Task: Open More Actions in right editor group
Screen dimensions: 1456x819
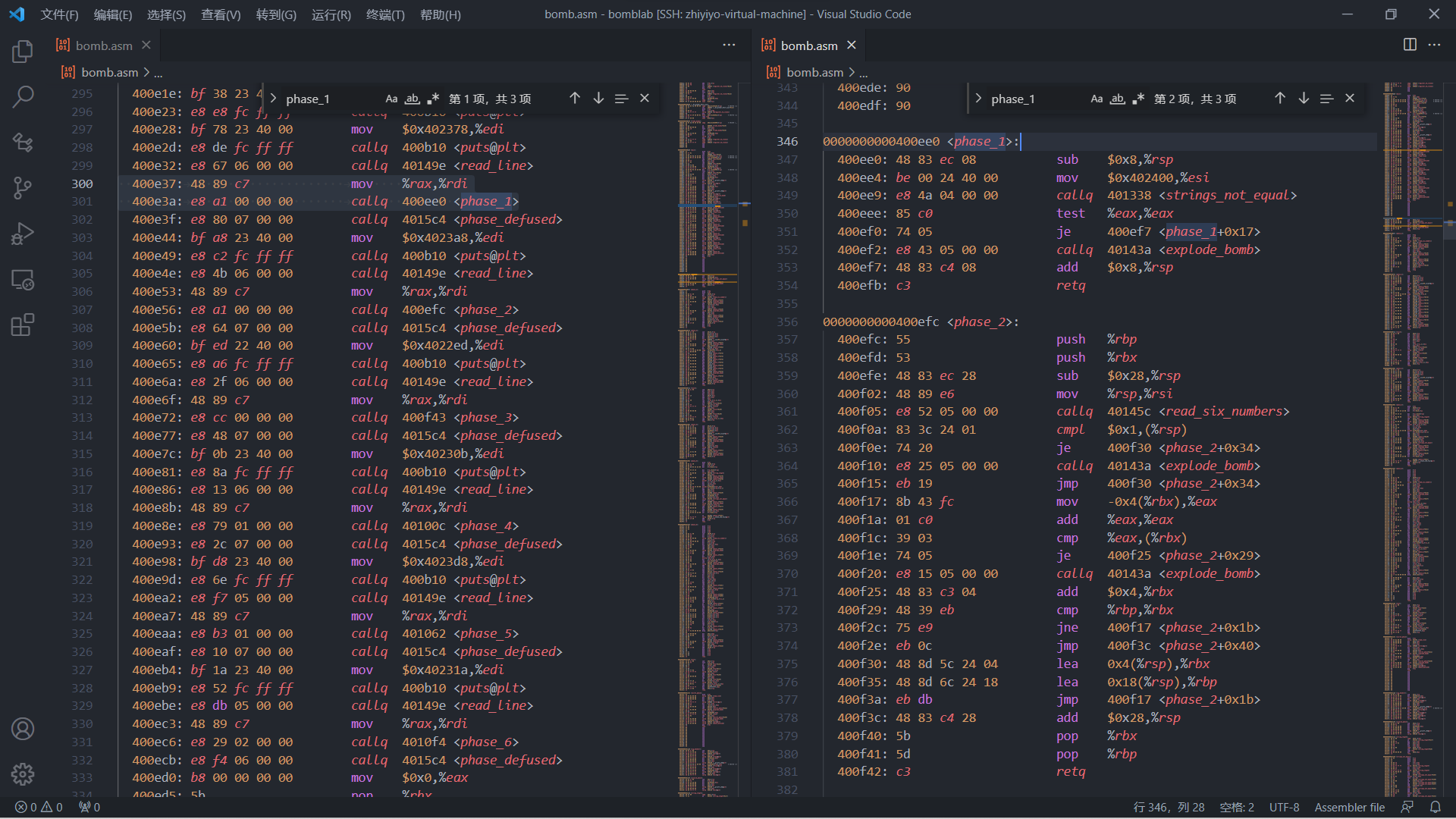Action: point(1434,45)
